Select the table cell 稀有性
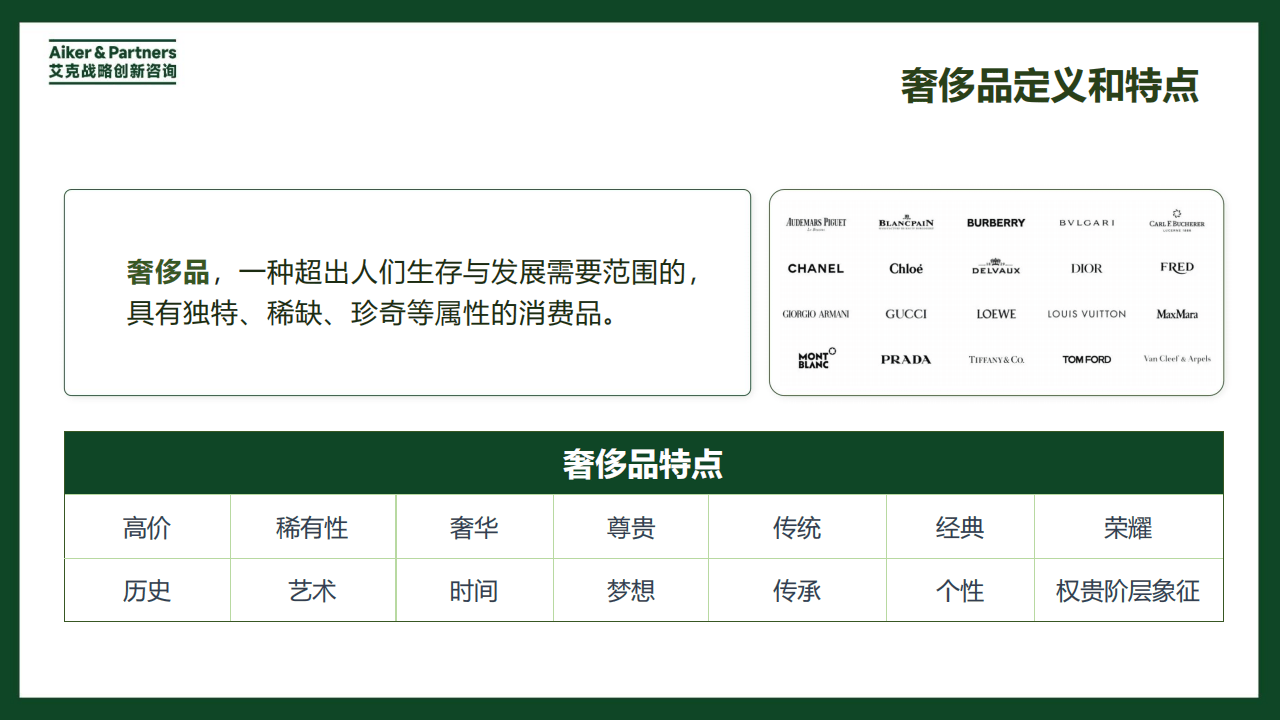1280x720 pixels. coord(312,528)
